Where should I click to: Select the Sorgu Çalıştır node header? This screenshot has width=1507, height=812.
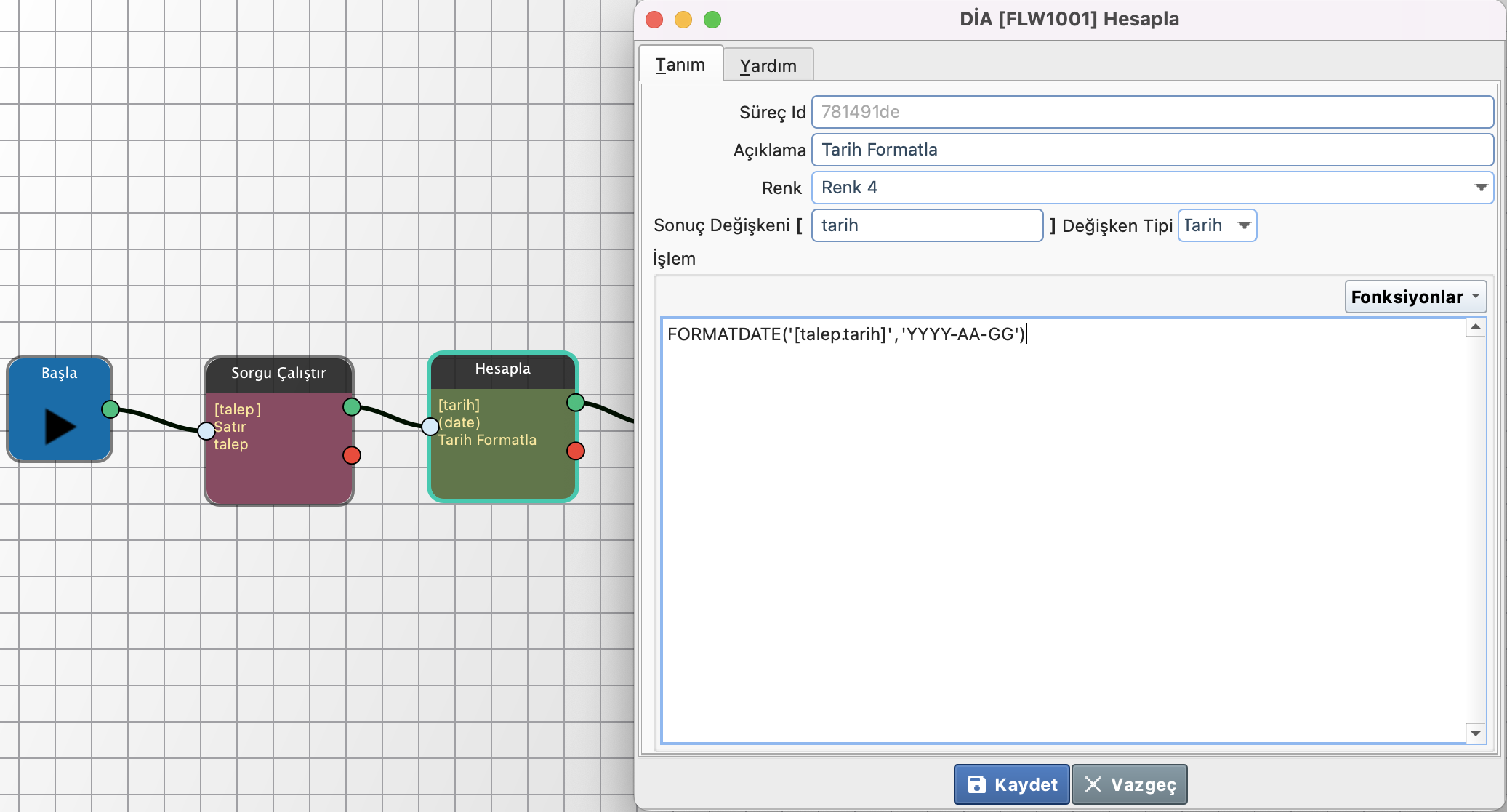[x=278, y=374]
